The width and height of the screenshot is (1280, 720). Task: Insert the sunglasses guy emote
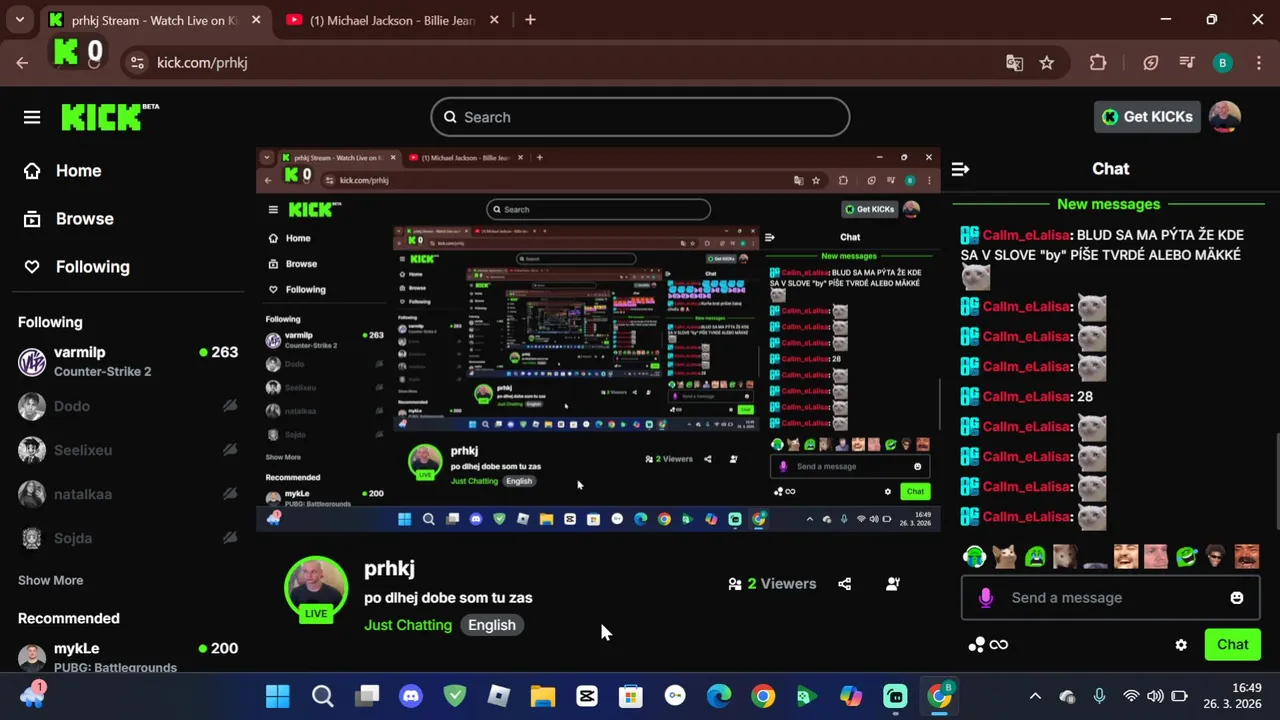(1216, 556)
